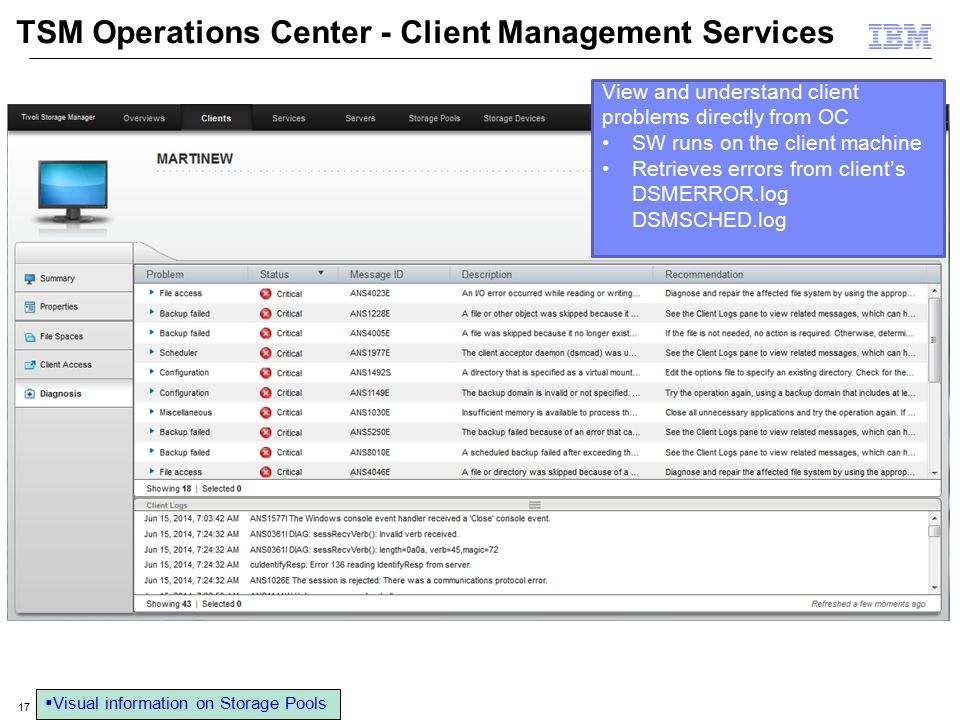Click the Client Access sidebar icon
Image resolution: width=960 pixels, height=720 pixels.
point(29,365)
